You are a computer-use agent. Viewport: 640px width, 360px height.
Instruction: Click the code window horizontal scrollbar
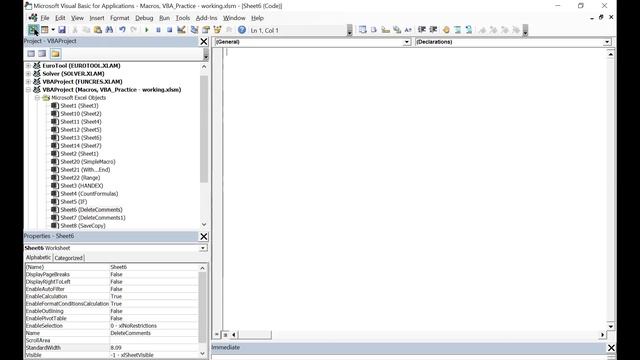click(x=418, y=335)
